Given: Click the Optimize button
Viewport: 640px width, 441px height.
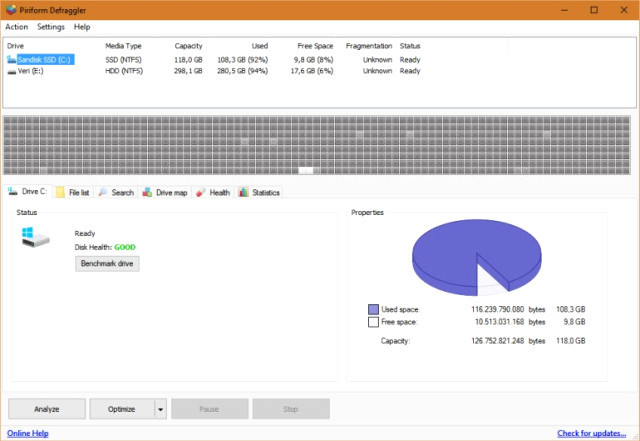Looking at the screenshot, I should click(122, 409).
